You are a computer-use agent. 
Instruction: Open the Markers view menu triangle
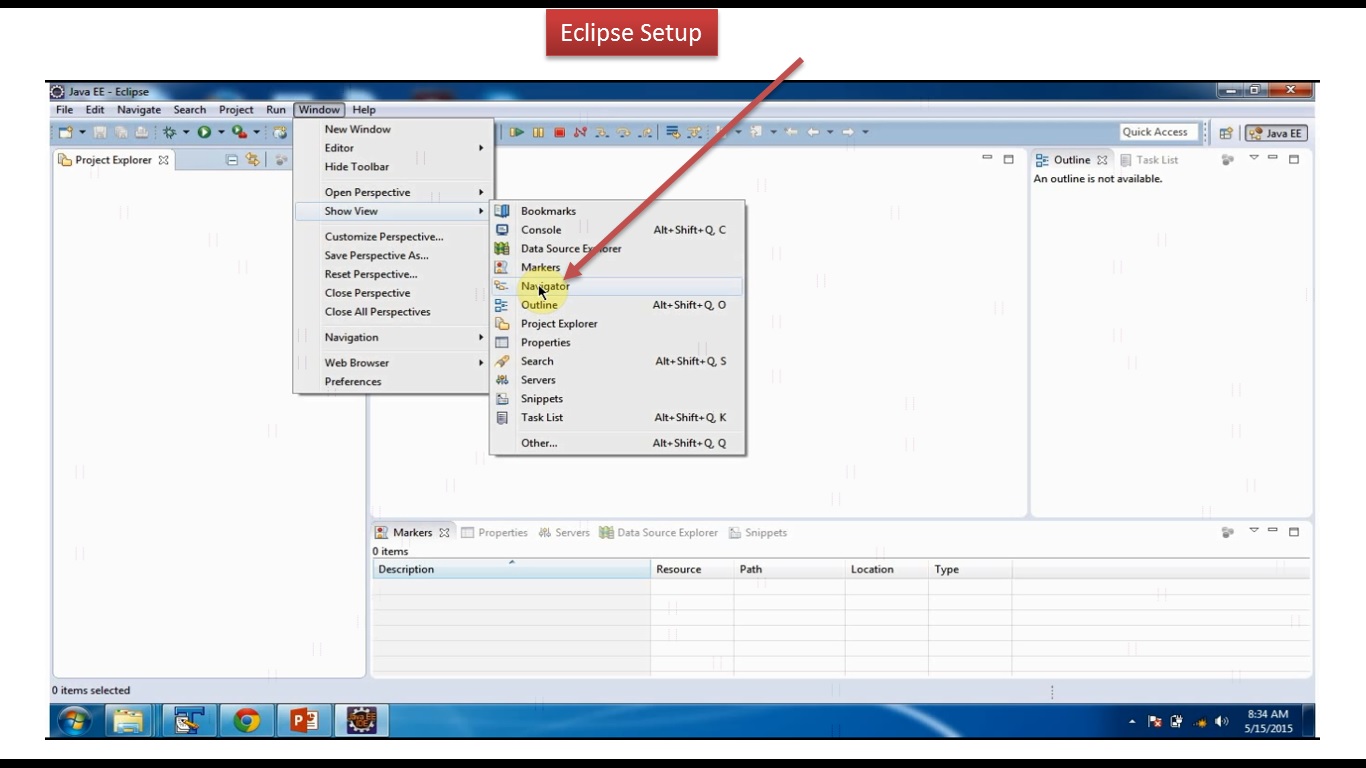click(x=1254, y=532)
